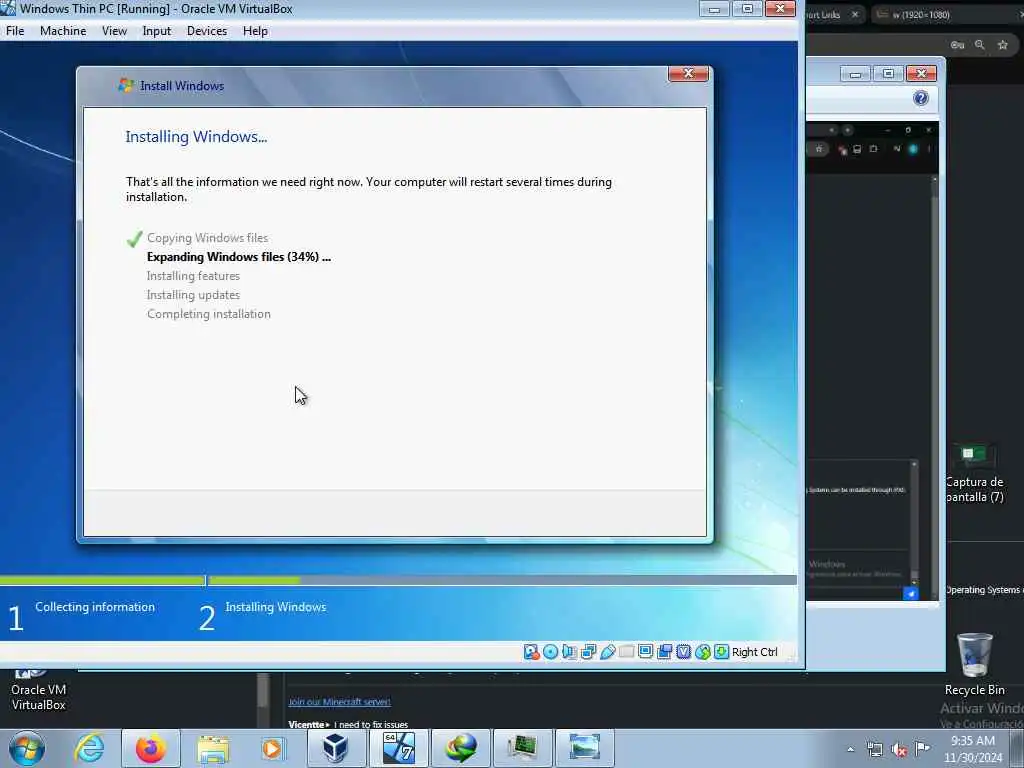The width and height of the screenshot is (1024, 768).
Task: Open the View menu in VirtualBox
Action: click(114, 31)
